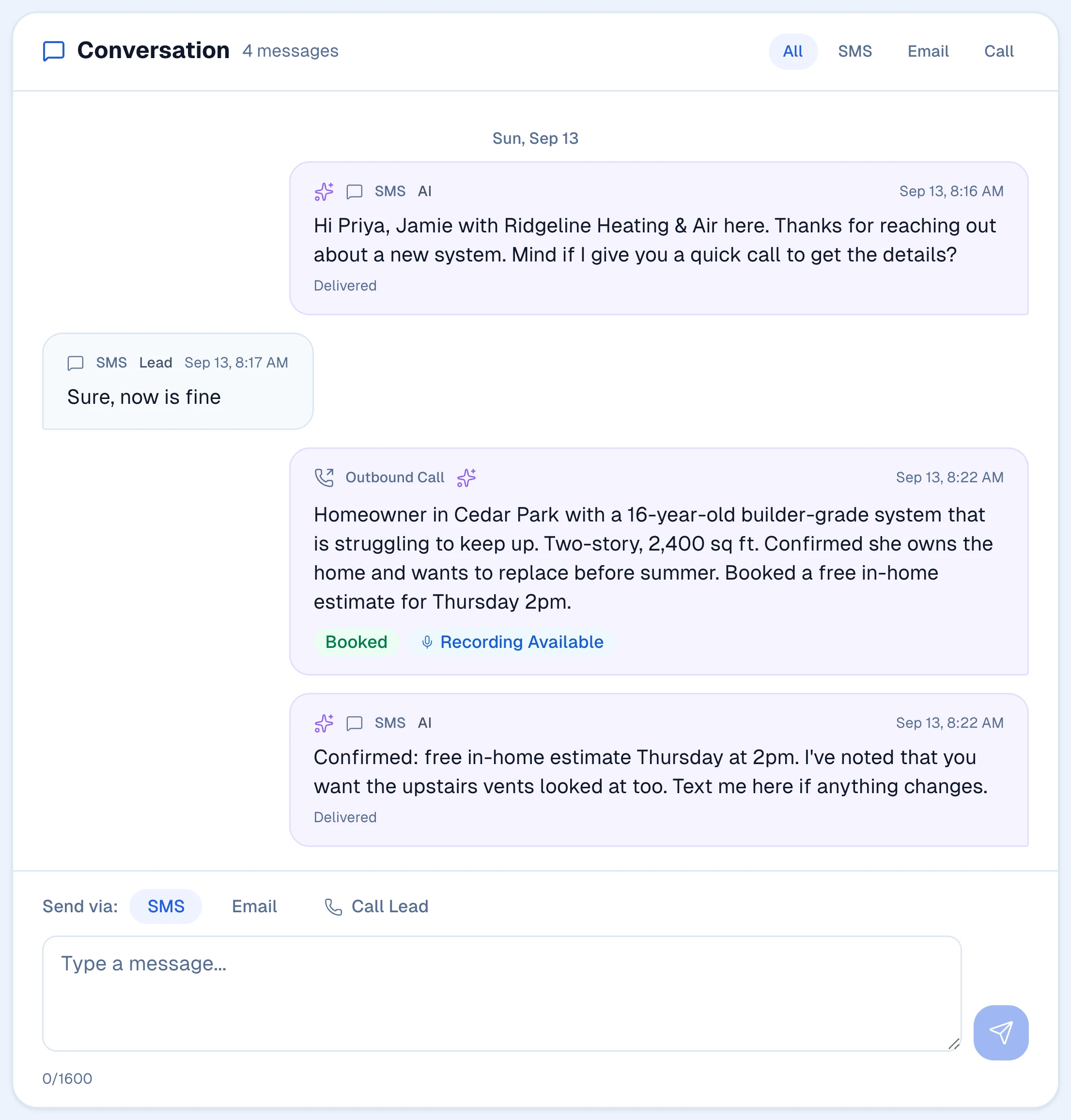Viewport: 1071px width, 1120px height.
Task: Select SMS as the send via channel
Action: tap(166, 906)
